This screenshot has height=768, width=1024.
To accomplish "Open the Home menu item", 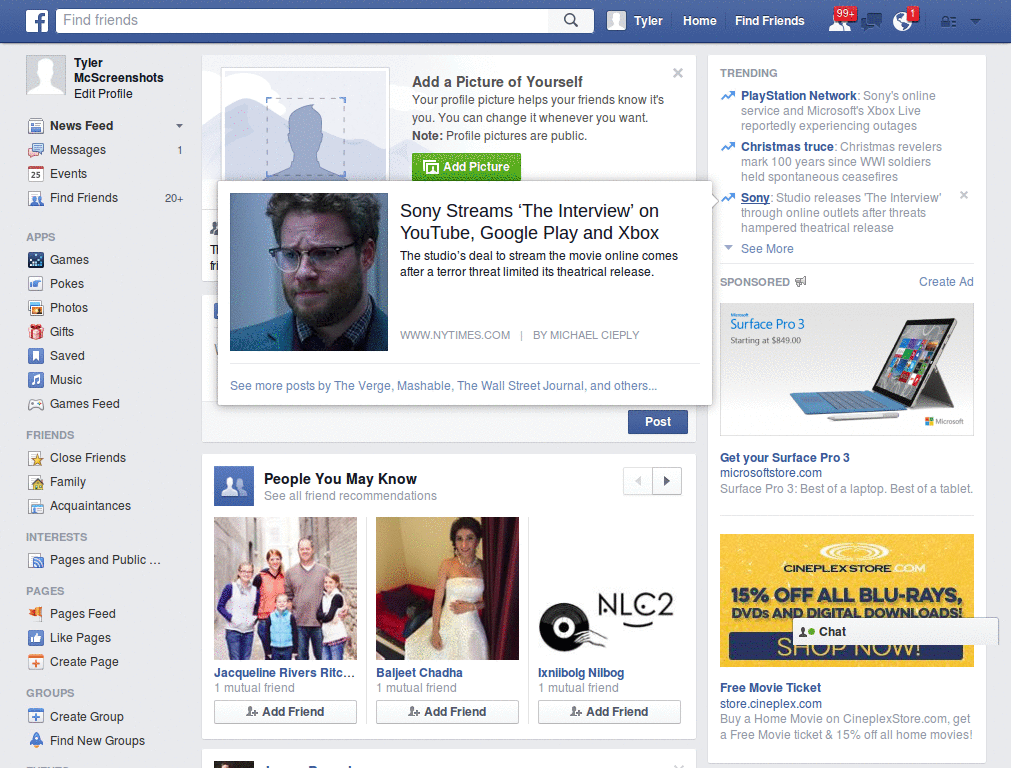I will coord(699,21).
